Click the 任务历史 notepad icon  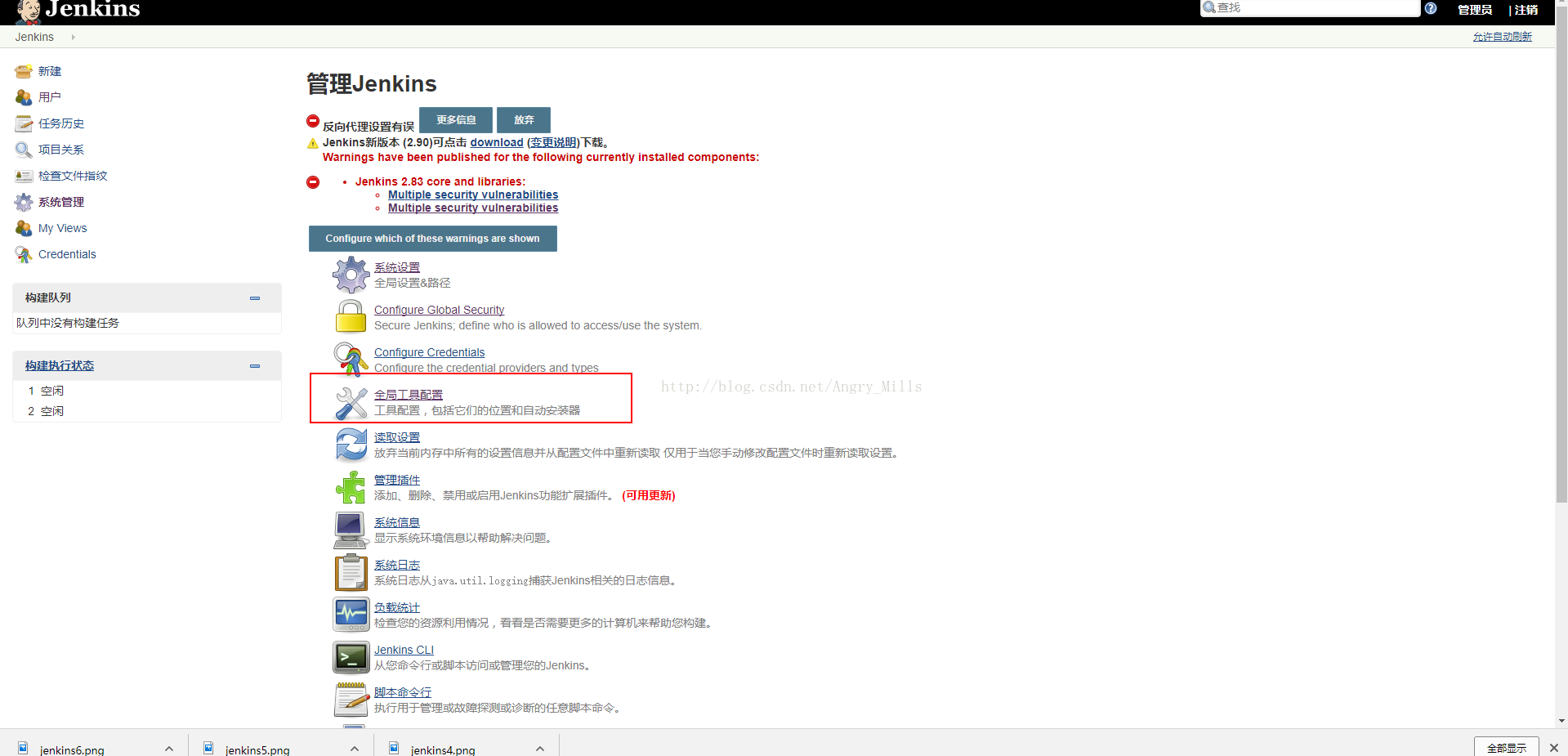tap(24, 123)
